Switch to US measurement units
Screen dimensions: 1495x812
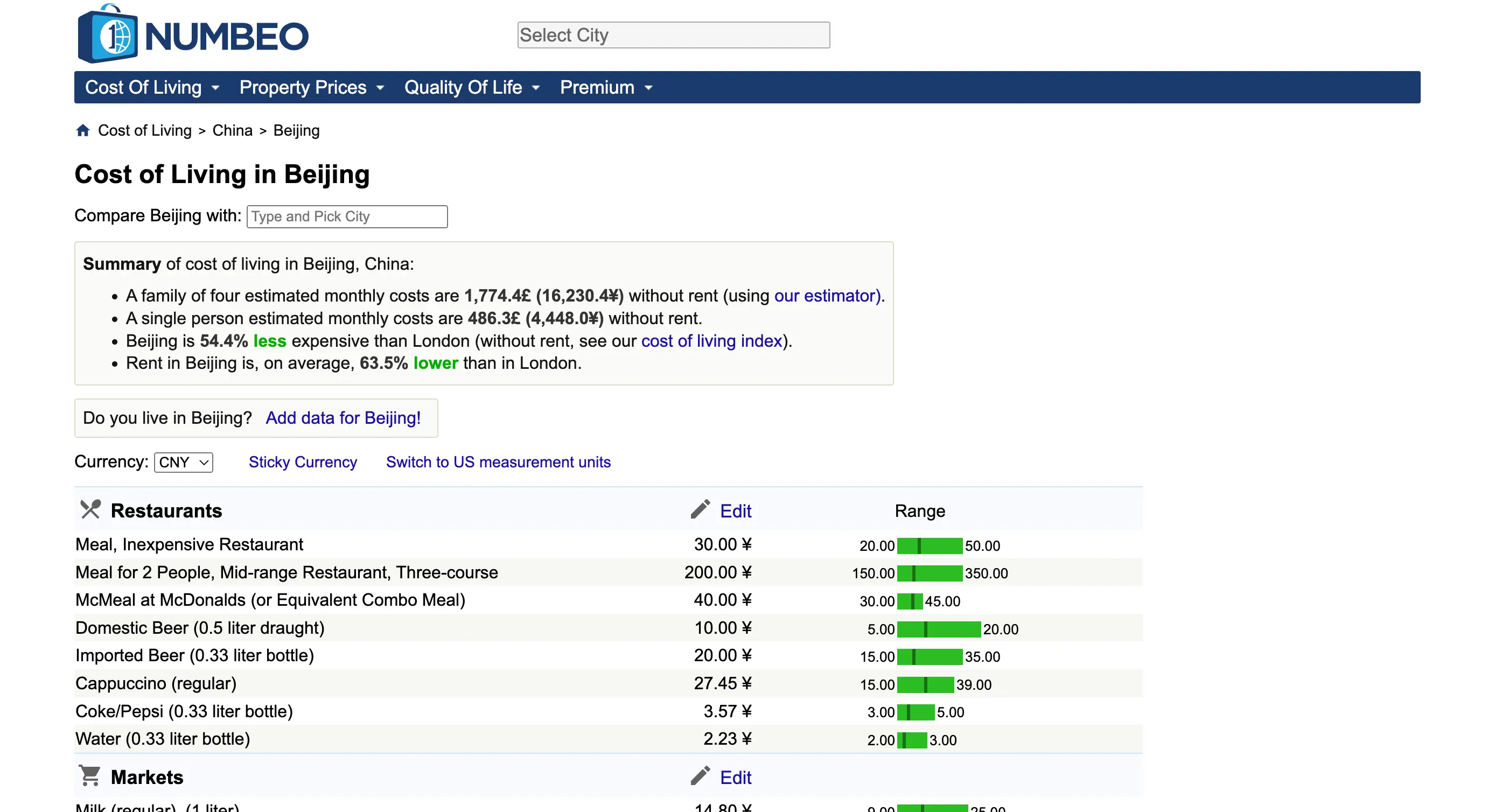click(498, 462)
